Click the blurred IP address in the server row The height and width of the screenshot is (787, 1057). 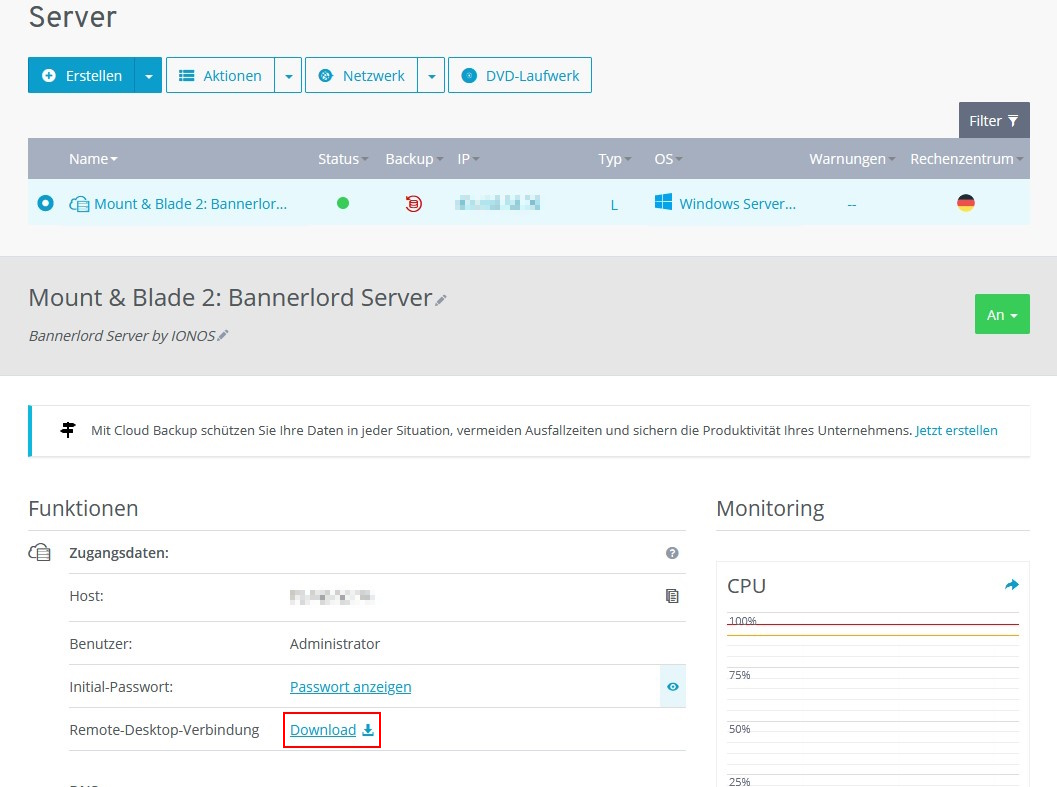coord(497,203)
